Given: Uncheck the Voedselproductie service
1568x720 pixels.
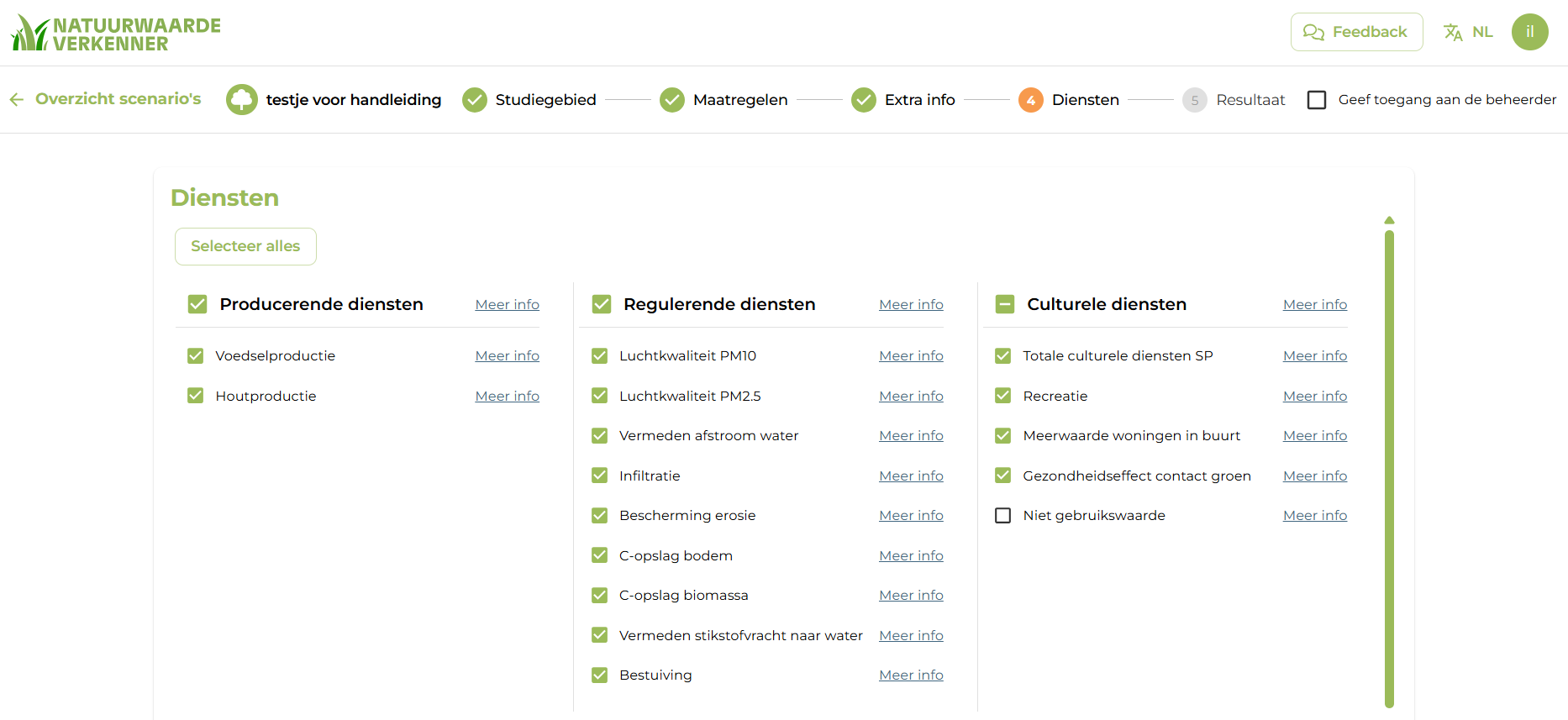Looking at the screenshot, I should coord(196,355).
